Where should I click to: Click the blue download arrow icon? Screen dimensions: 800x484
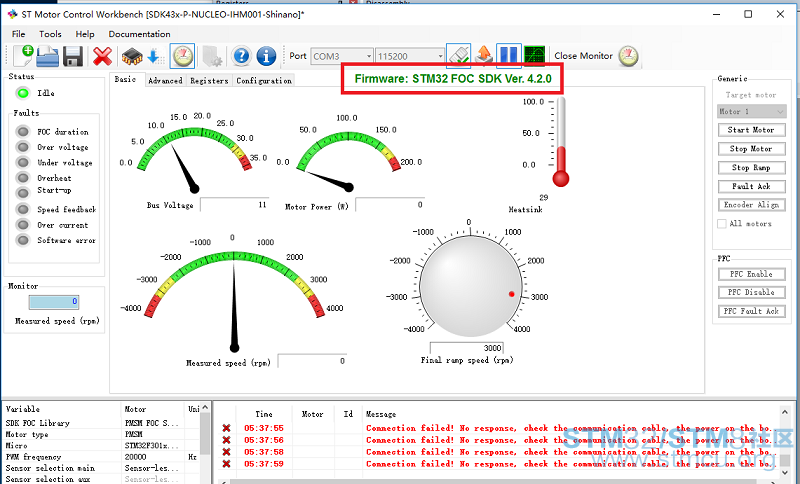click(155, 56)
